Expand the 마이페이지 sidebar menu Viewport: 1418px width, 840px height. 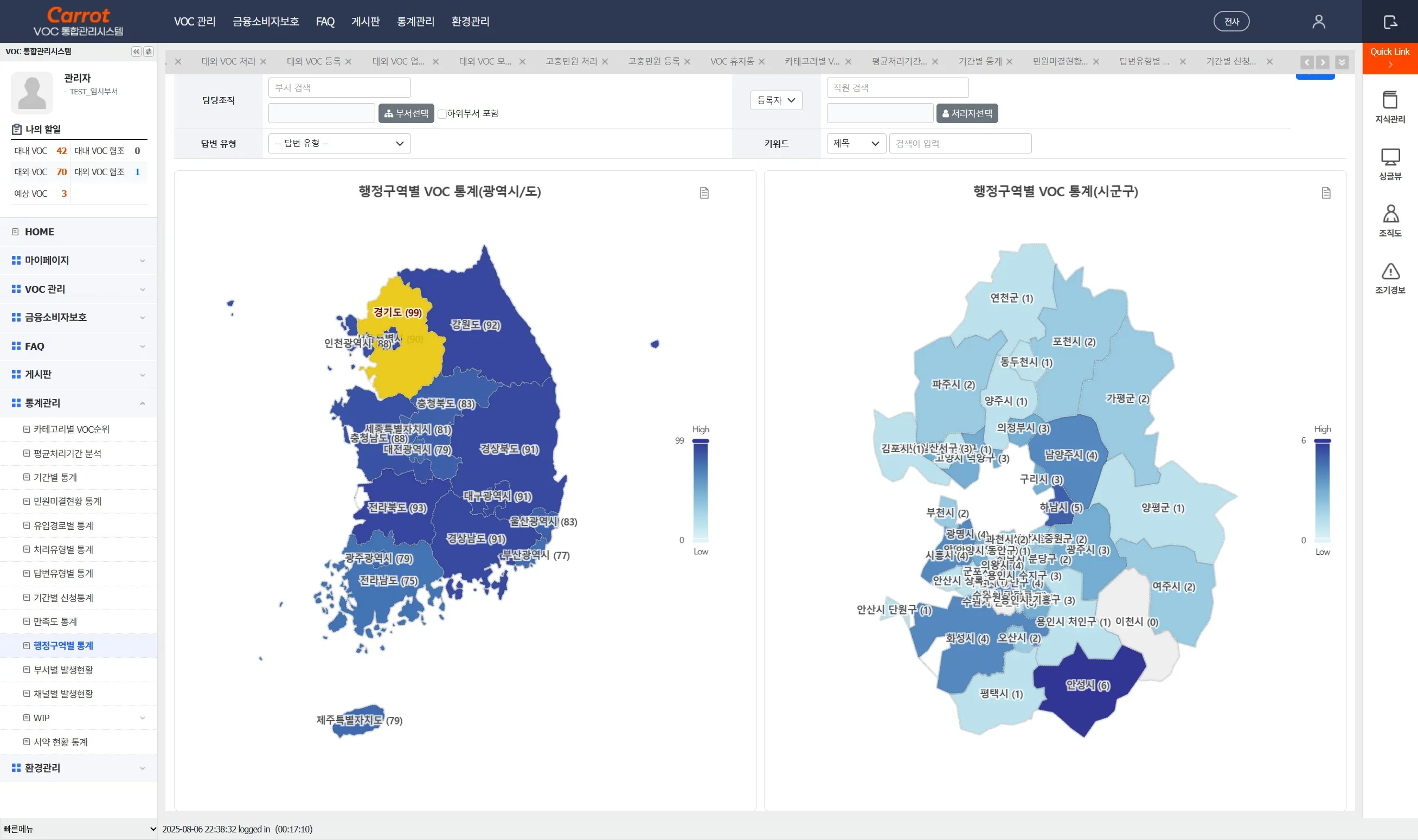pyautogui.click(x=79, y=260)
